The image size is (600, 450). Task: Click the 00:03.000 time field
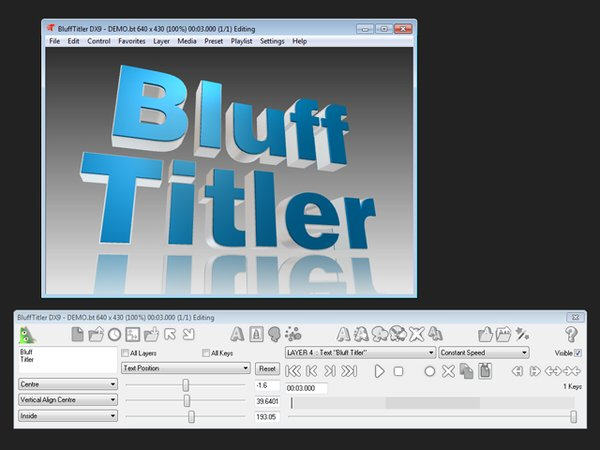[x=306, y=388]
